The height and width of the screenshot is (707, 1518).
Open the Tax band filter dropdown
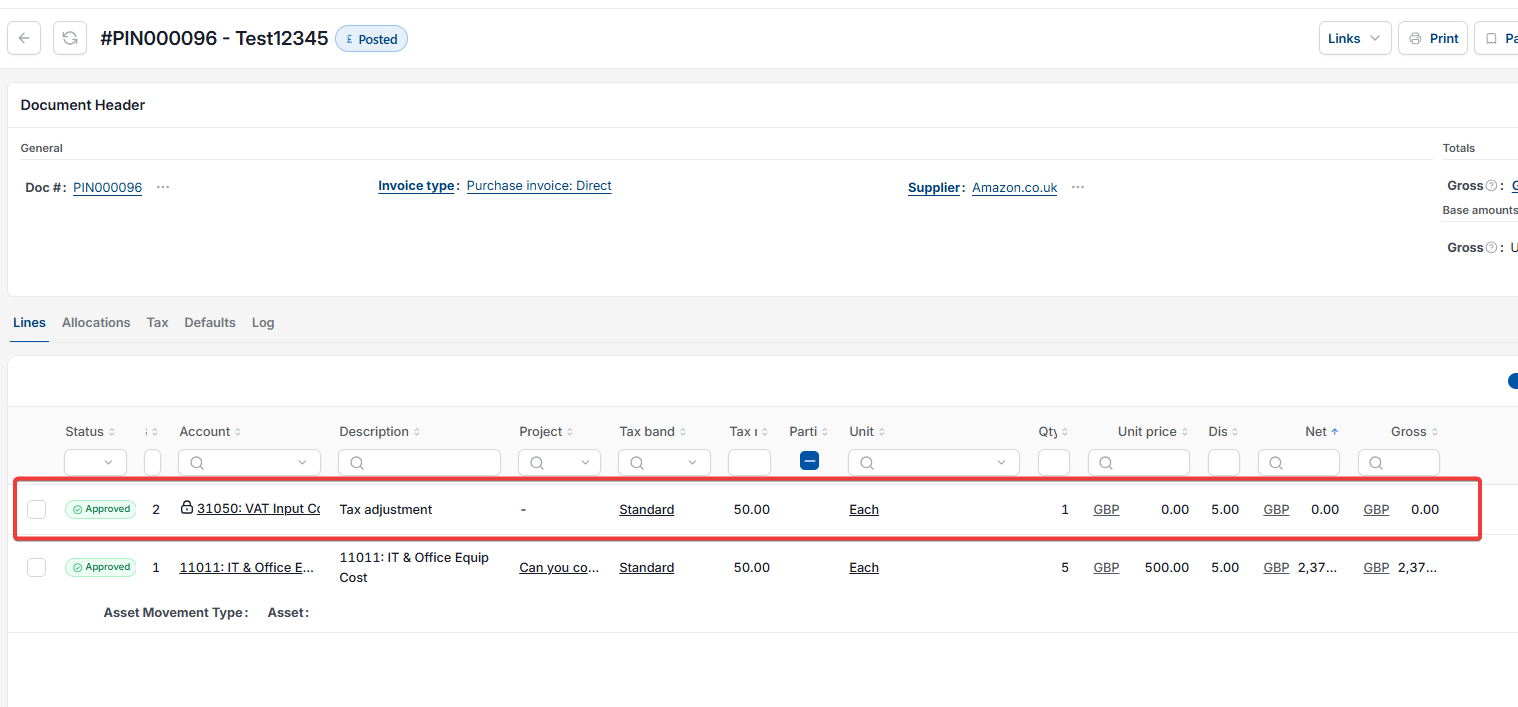click(x=664, y=462)
